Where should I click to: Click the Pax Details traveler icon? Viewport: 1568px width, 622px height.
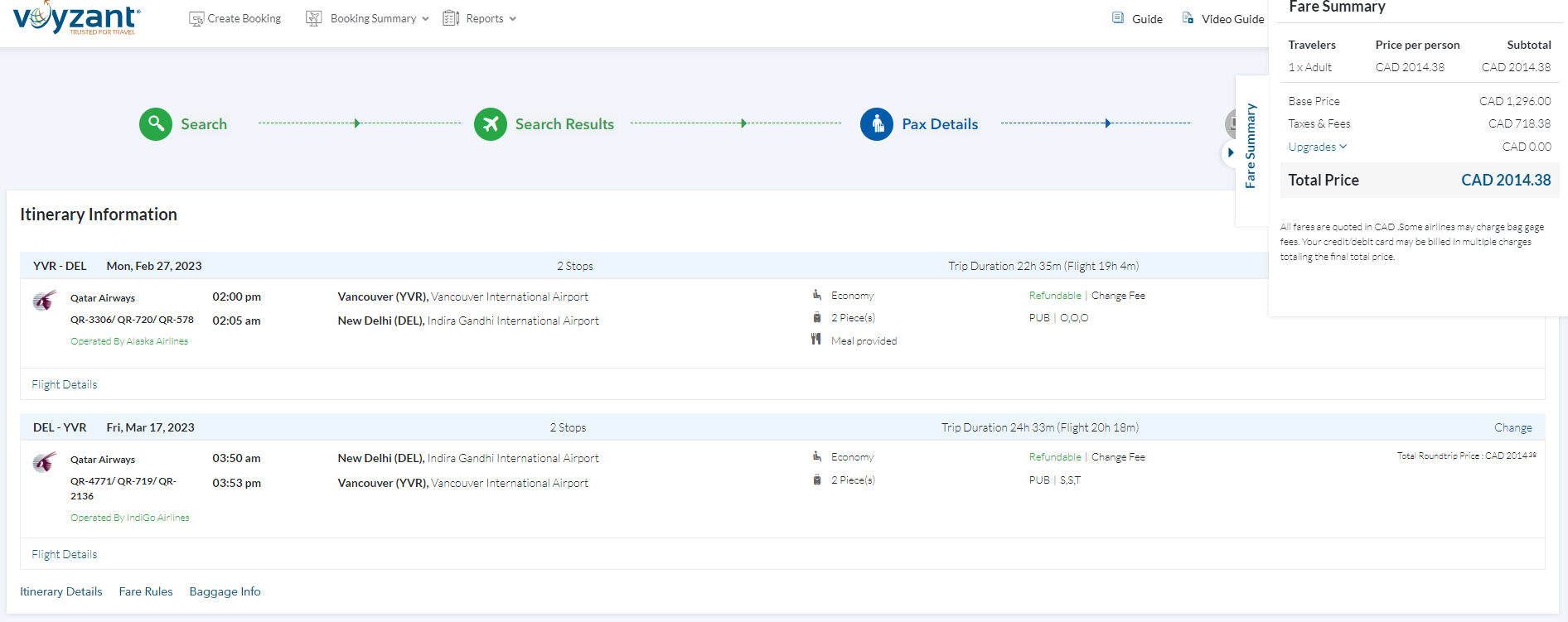pyautogui.click(x=877, y=124)
